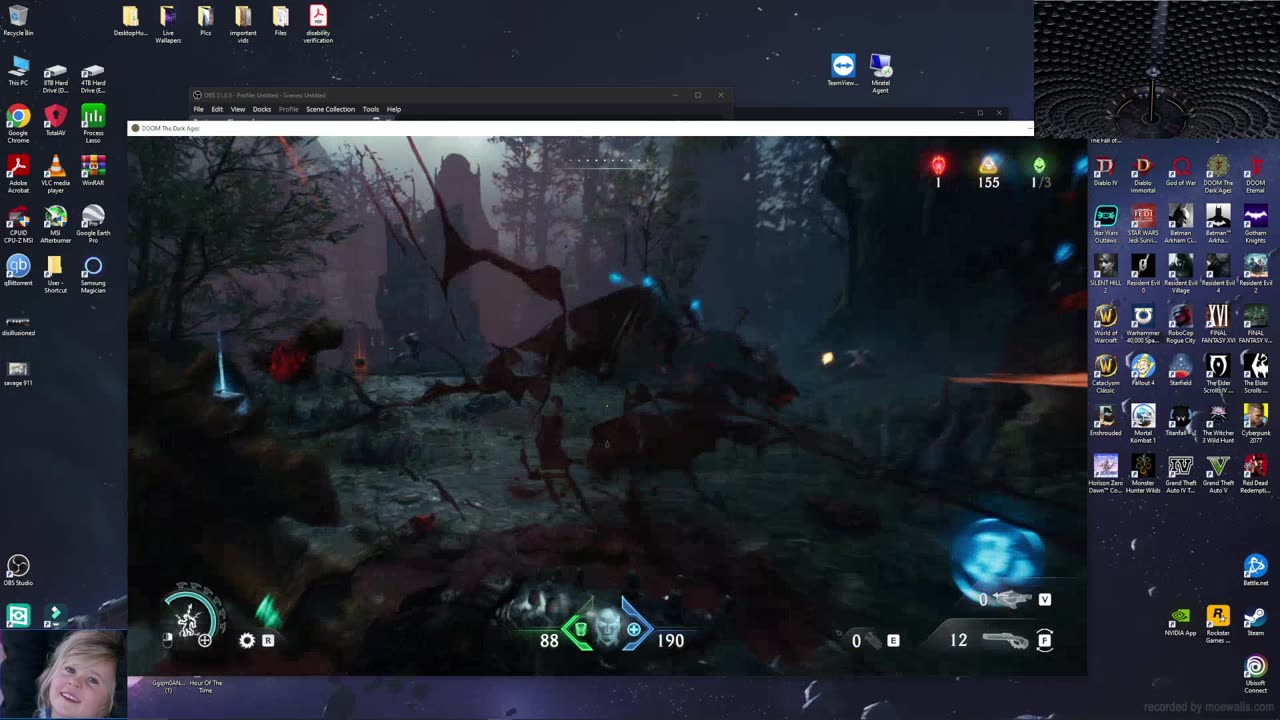This screenshot has height=720, width=1280.
Task: Launch God of War shortcut
Action: pyautogui.click(x=1180, y=171)
